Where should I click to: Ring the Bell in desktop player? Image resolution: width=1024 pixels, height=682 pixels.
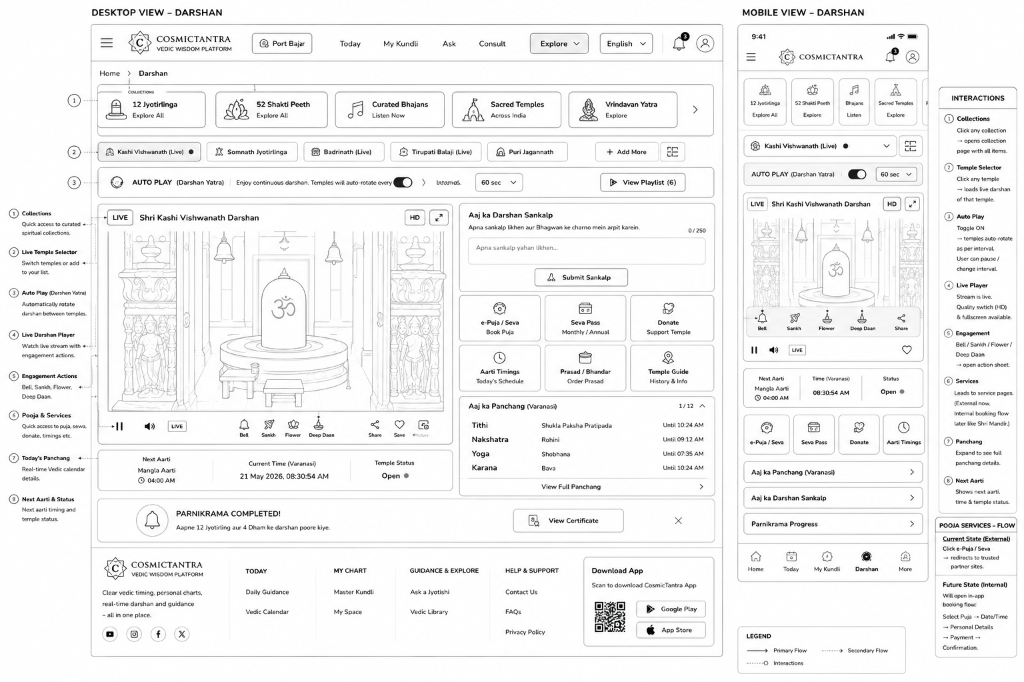[x=244, y=428]
